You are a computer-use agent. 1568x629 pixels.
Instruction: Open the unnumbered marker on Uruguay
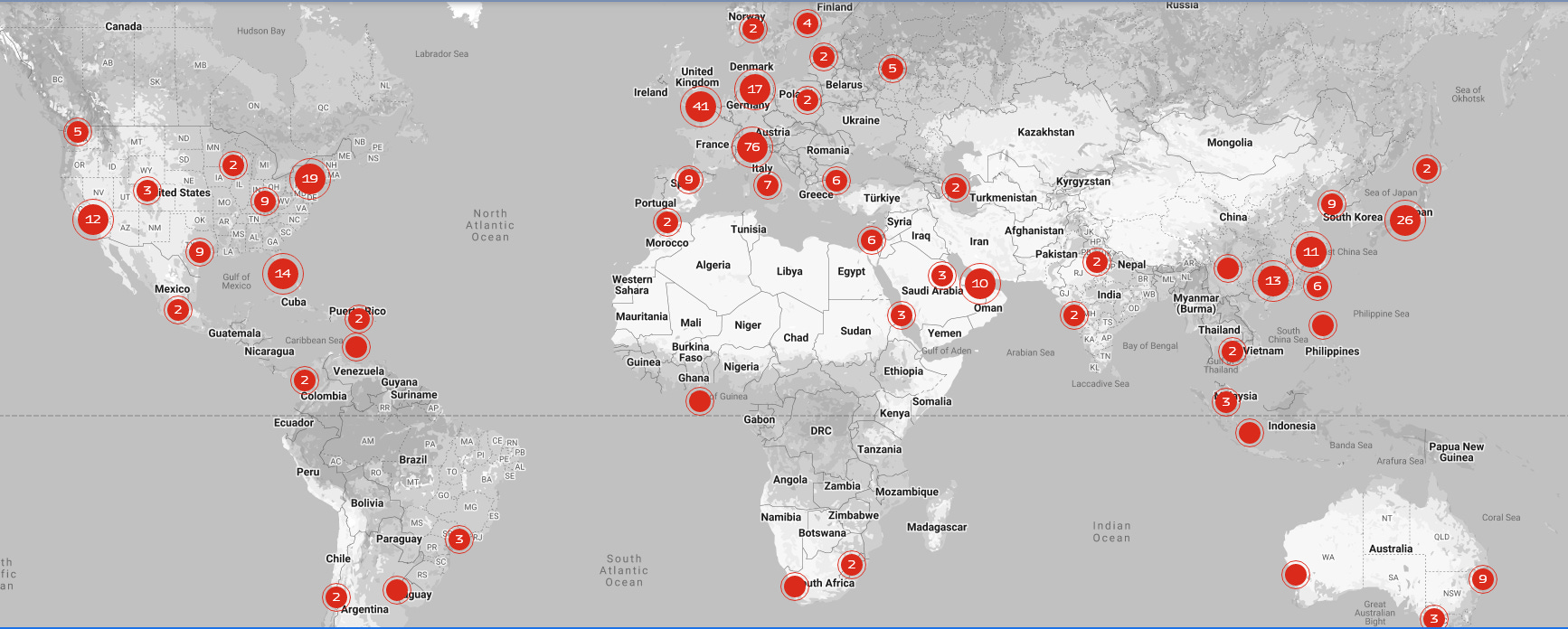coord(396,590)
